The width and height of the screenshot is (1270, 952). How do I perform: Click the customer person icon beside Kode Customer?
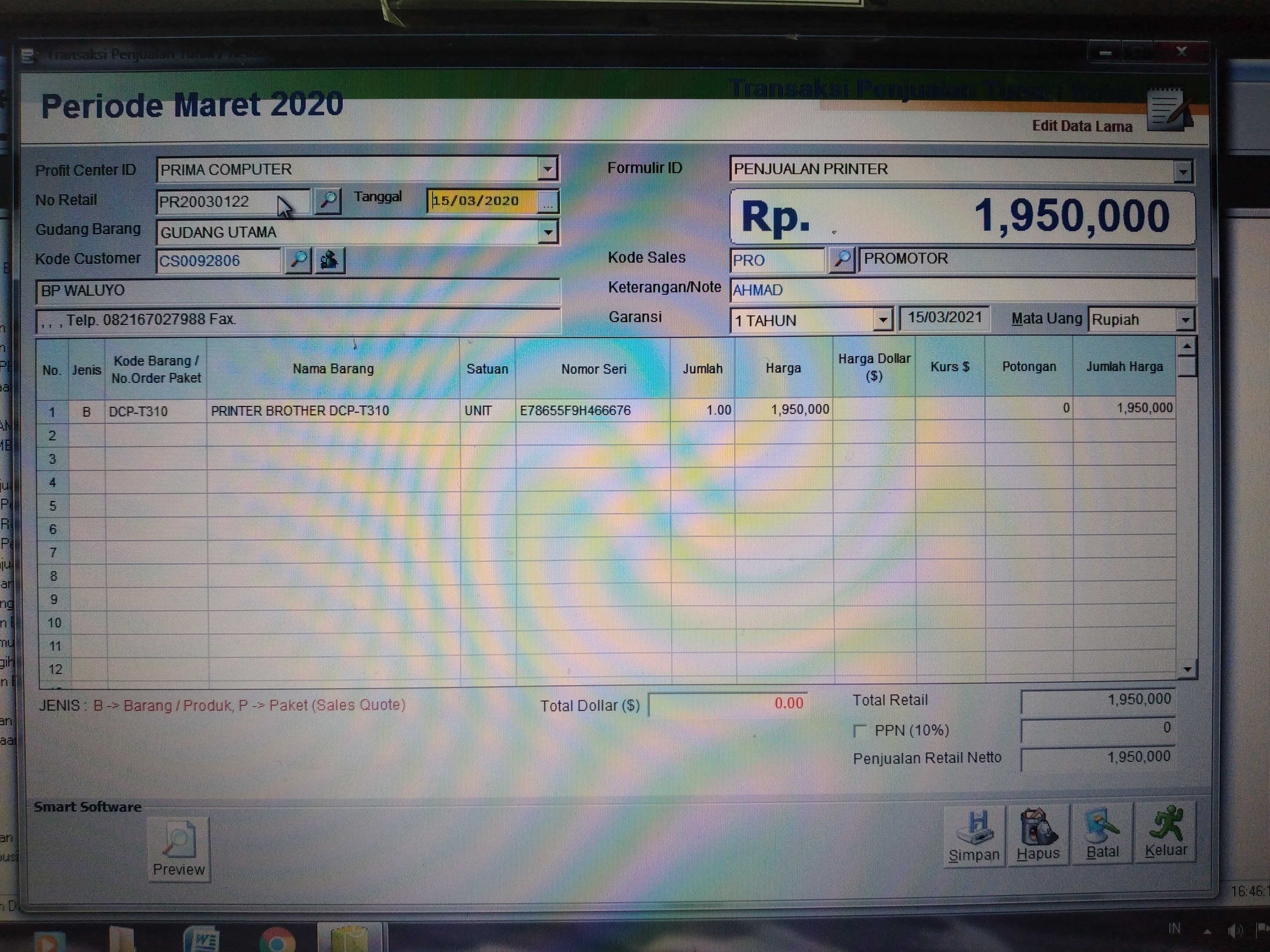(329, 260)
